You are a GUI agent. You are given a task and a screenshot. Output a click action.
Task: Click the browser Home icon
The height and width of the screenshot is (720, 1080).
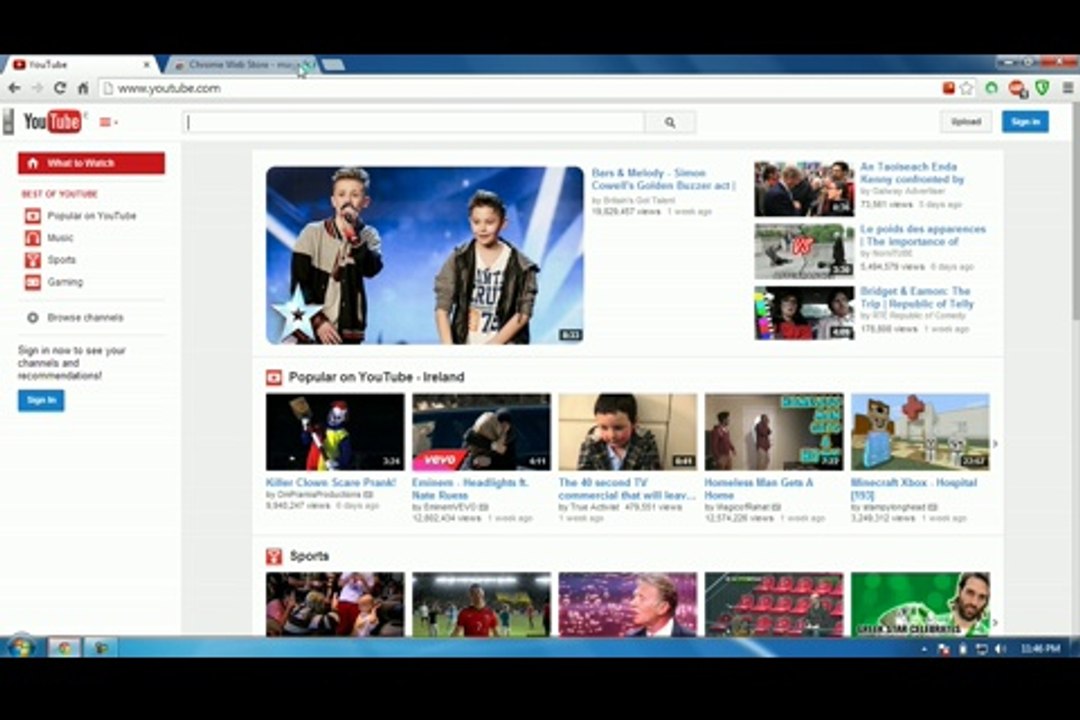83,88
